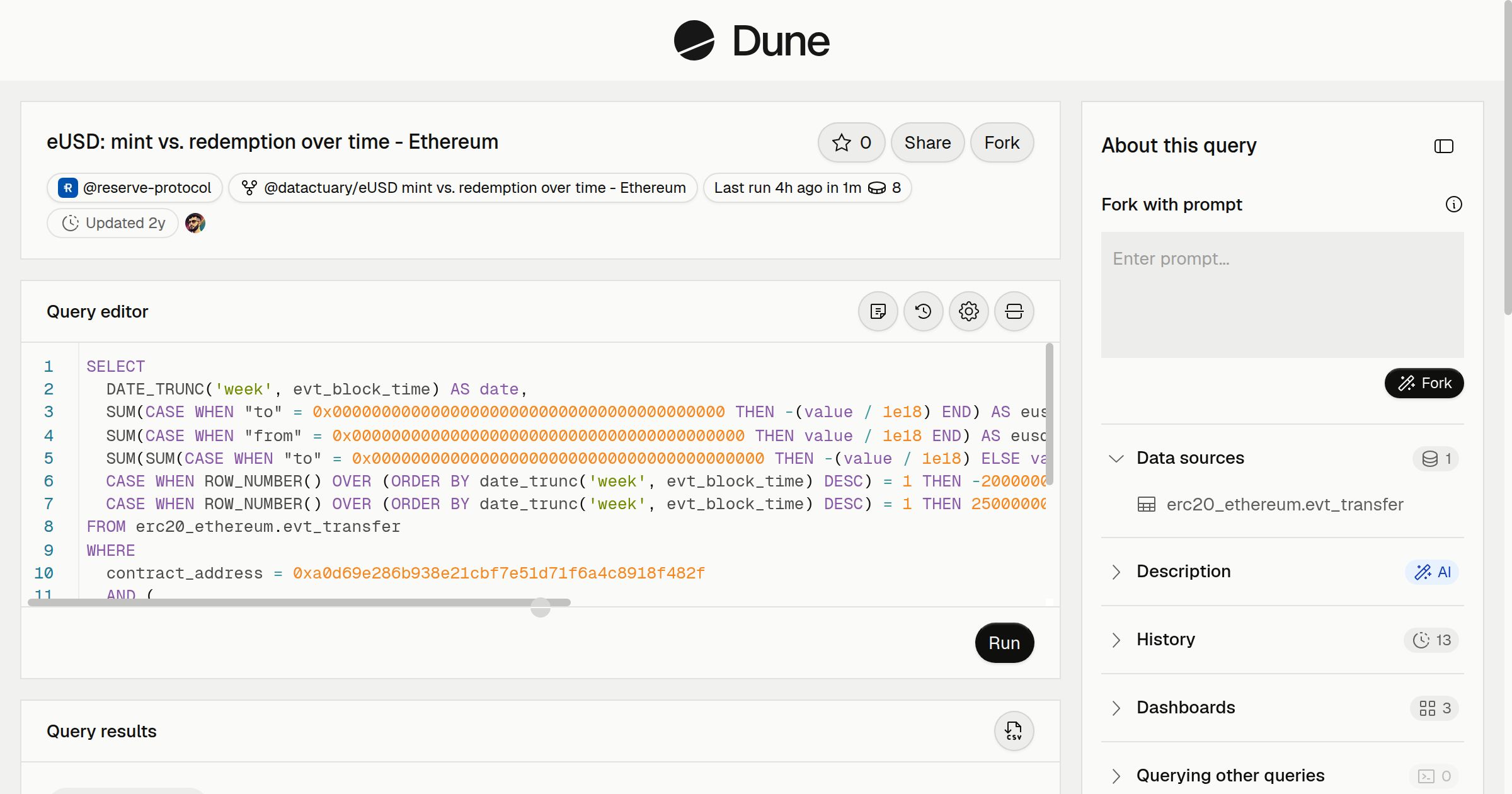
Task: Click the contract address value on line 10
Action: pos(498,573)
